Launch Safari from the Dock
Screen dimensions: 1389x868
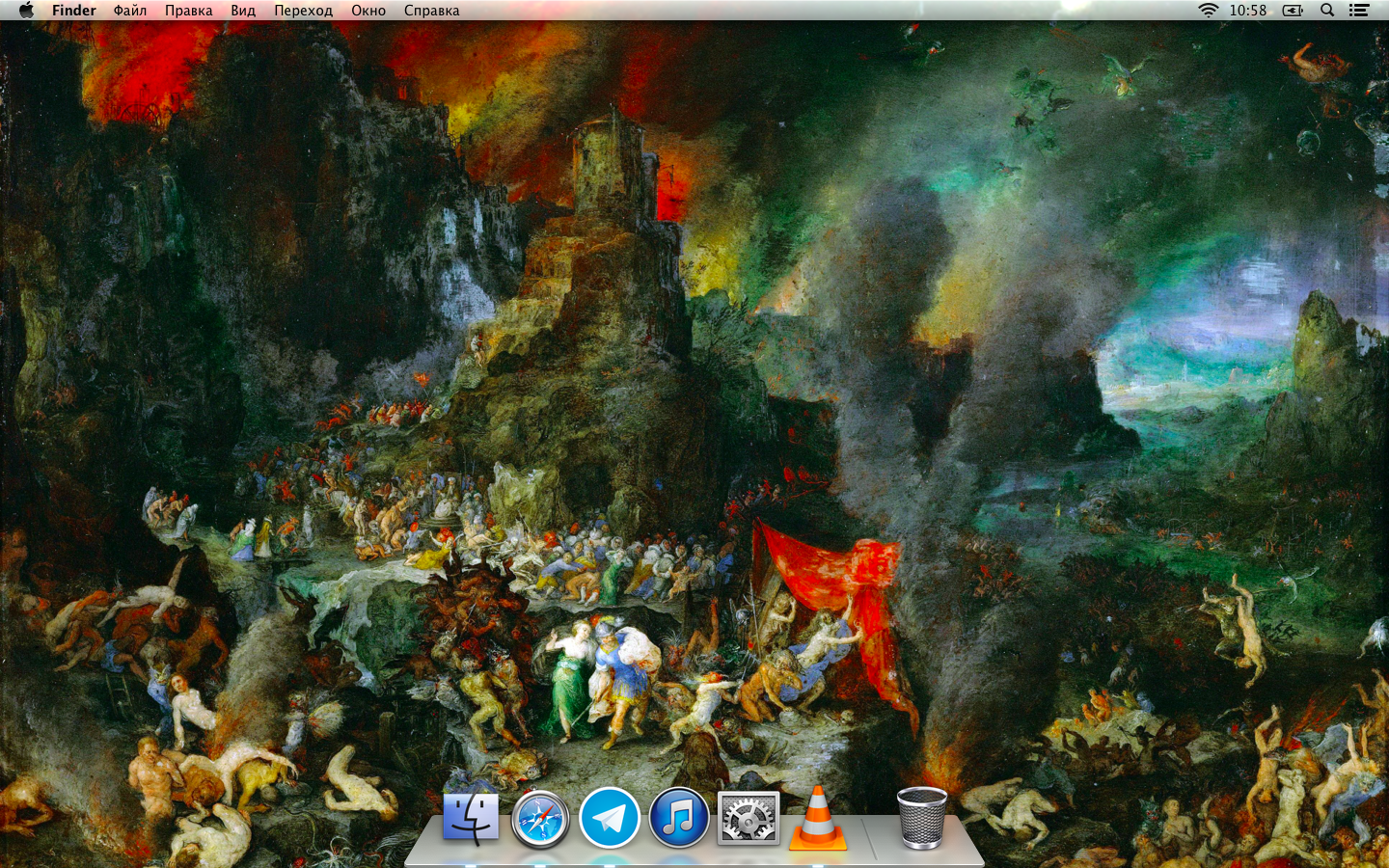[x=540, y=819]
